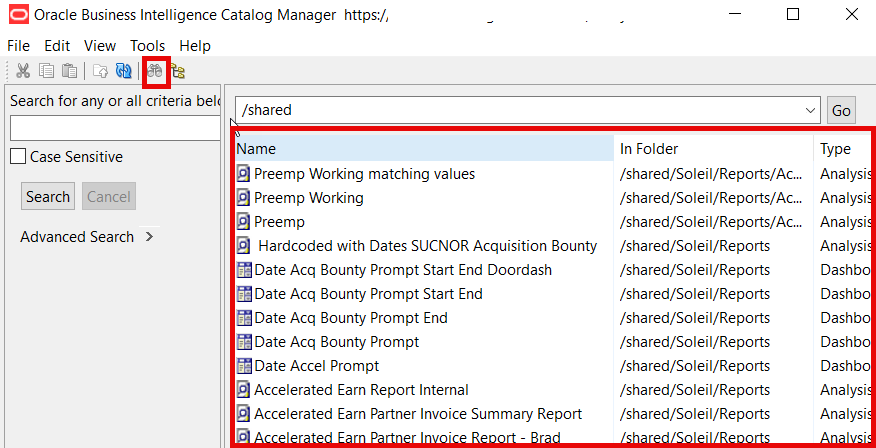Open the File menu

click(18, 46)
